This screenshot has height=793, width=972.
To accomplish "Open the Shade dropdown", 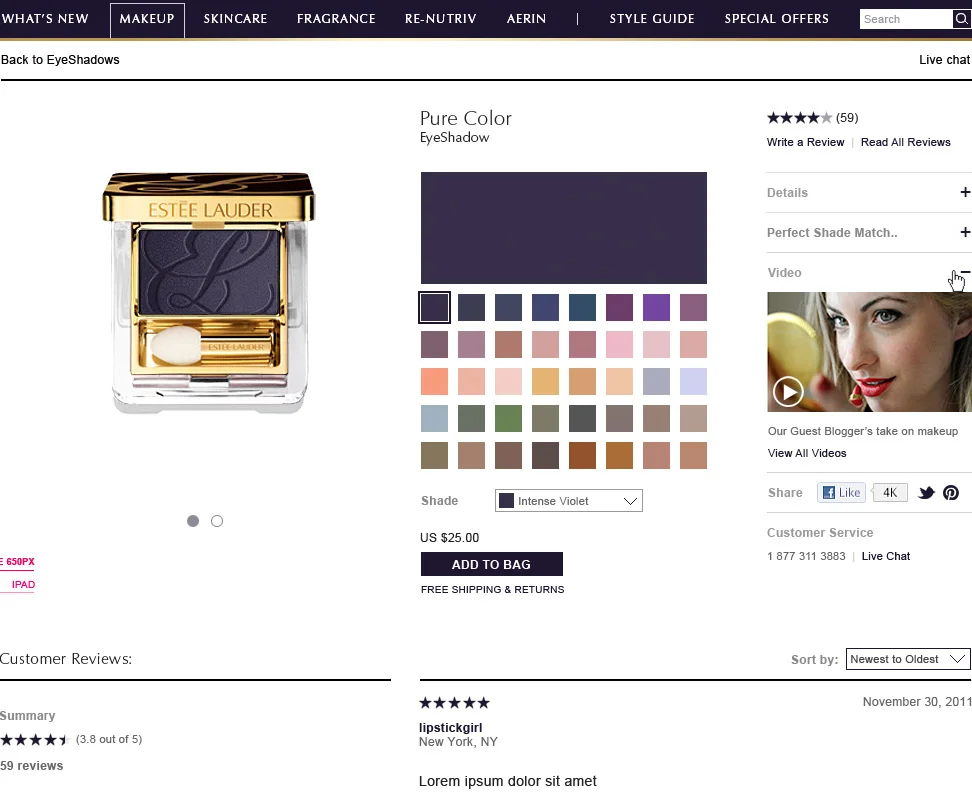I will (568, 501).
